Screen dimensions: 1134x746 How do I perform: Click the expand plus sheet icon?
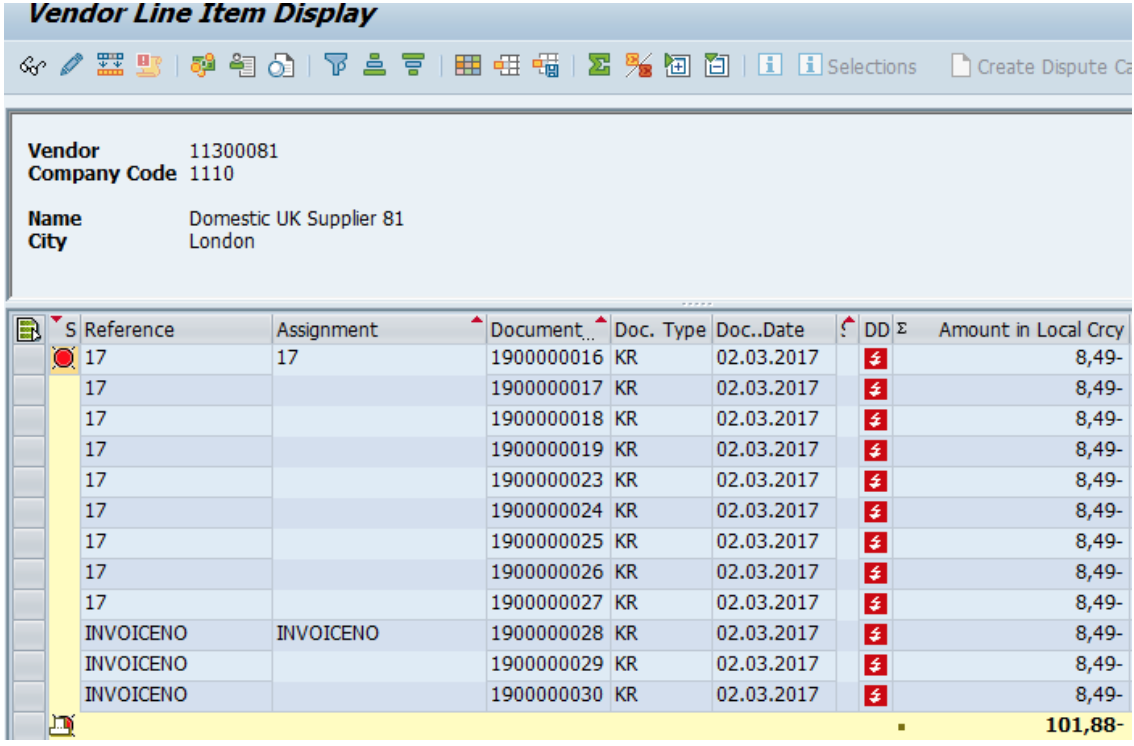point(677,66)
